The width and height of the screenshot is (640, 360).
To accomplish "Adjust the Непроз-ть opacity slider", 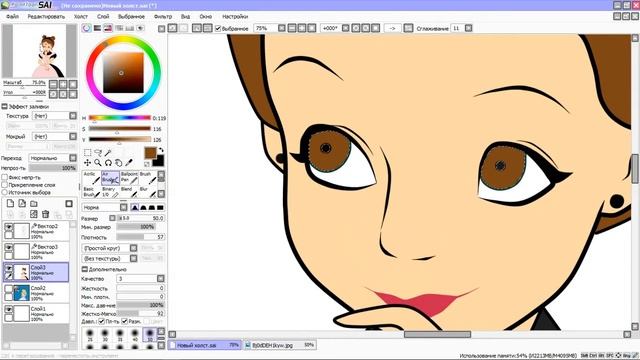I will (53, 168).
